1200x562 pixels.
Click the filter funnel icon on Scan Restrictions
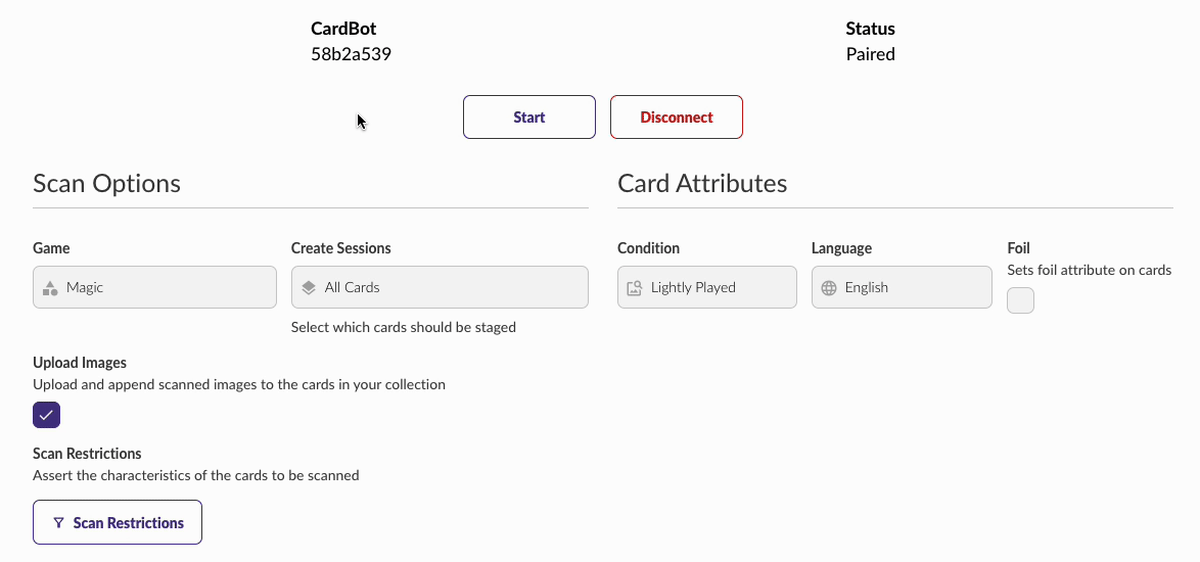(59, 523)
